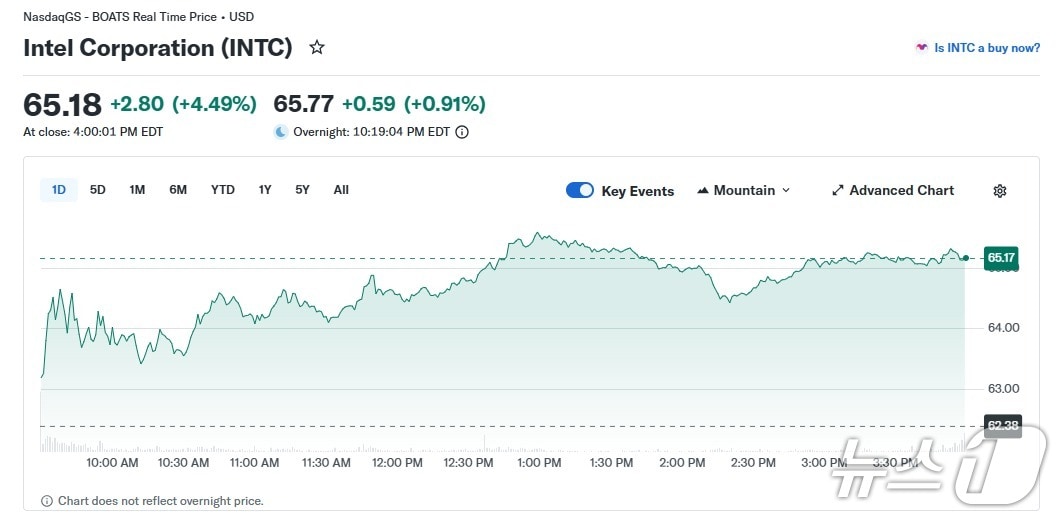
Task: Select the 6M time range
Action: click(178, 190)
